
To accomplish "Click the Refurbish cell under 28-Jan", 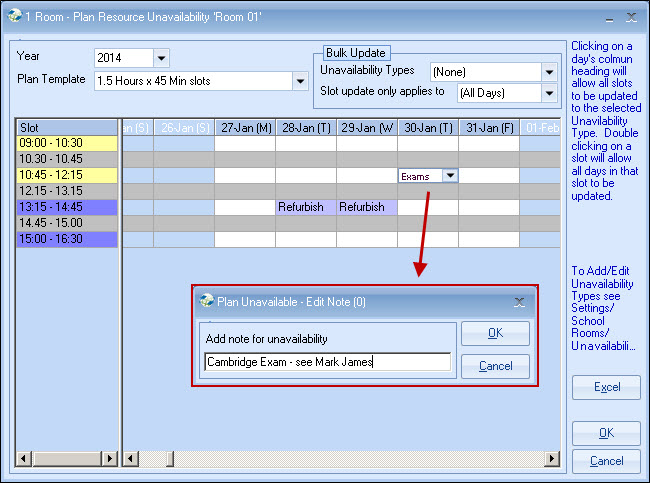I will click(x=306, y=207).
